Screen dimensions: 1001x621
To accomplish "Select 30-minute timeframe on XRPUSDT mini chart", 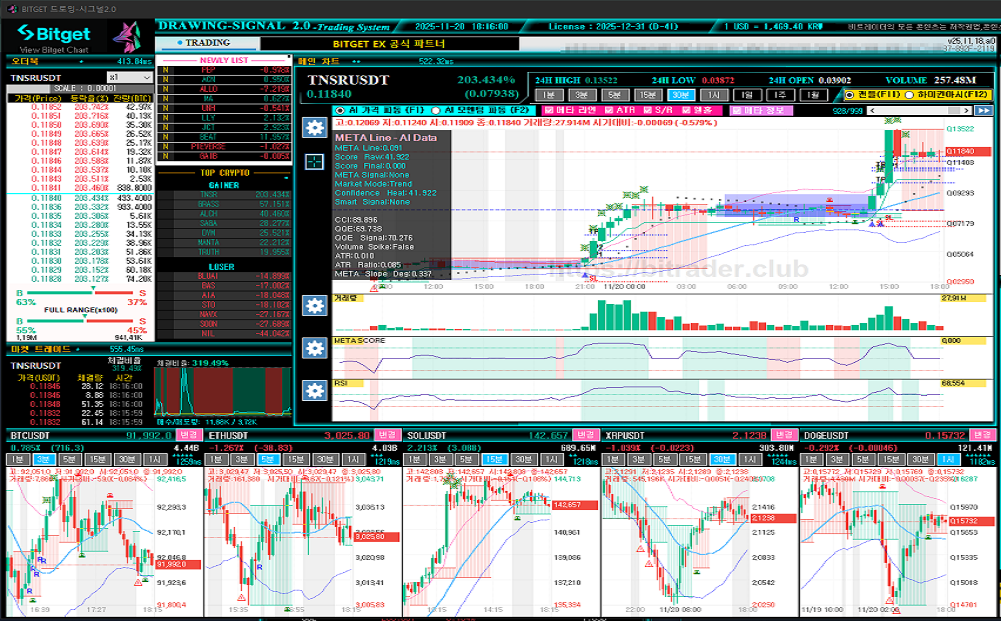I will pos(721,460).
